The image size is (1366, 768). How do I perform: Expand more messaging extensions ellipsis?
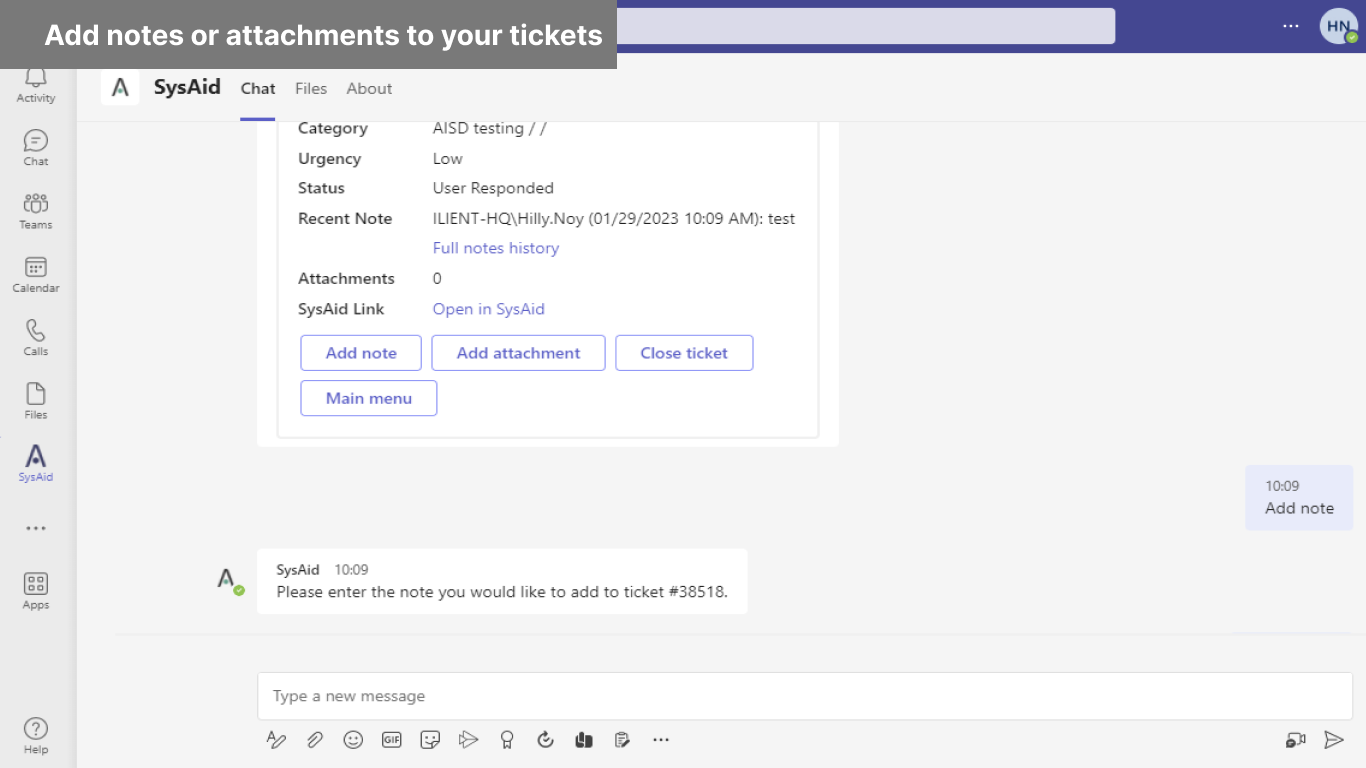tap(661, 740)
